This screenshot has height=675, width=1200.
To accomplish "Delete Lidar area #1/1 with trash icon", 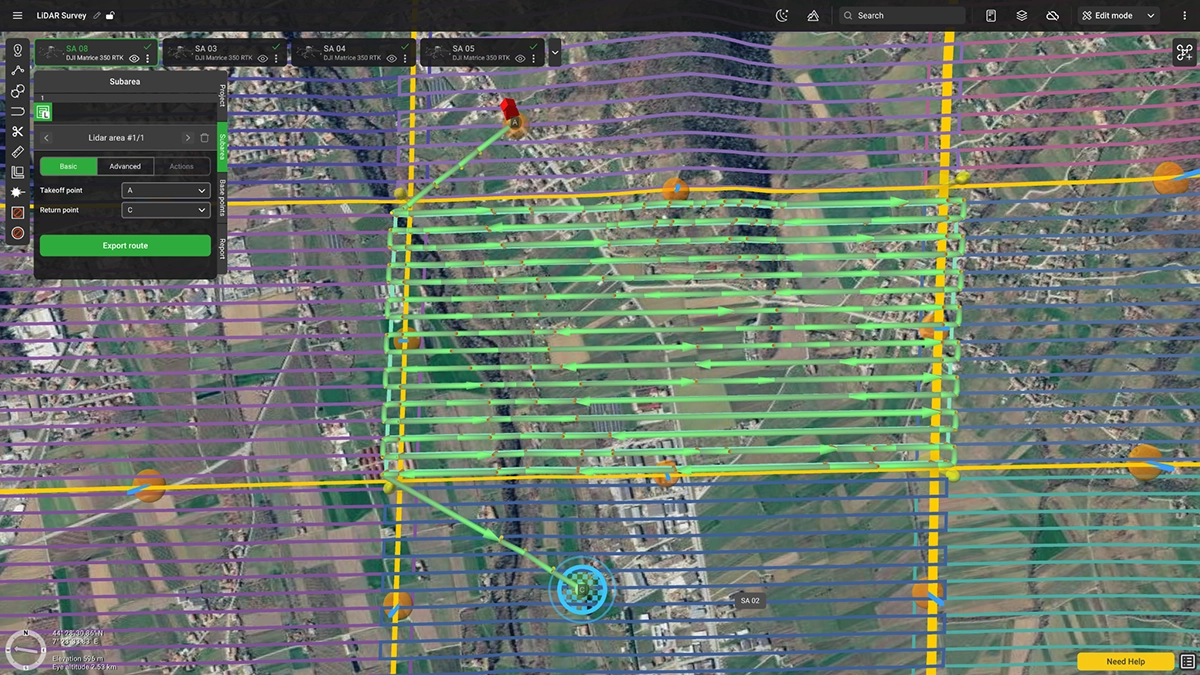I will click(x=205, y=138).
